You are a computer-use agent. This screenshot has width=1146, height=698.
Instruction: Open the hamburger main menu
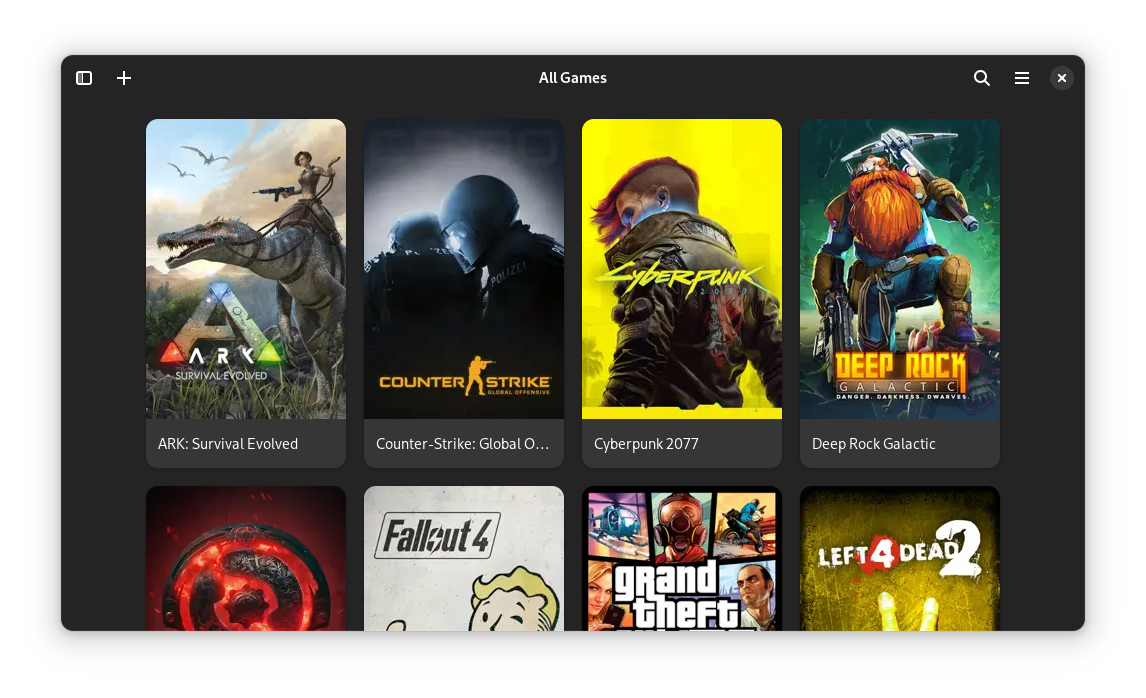click(x=1022, y=78)
